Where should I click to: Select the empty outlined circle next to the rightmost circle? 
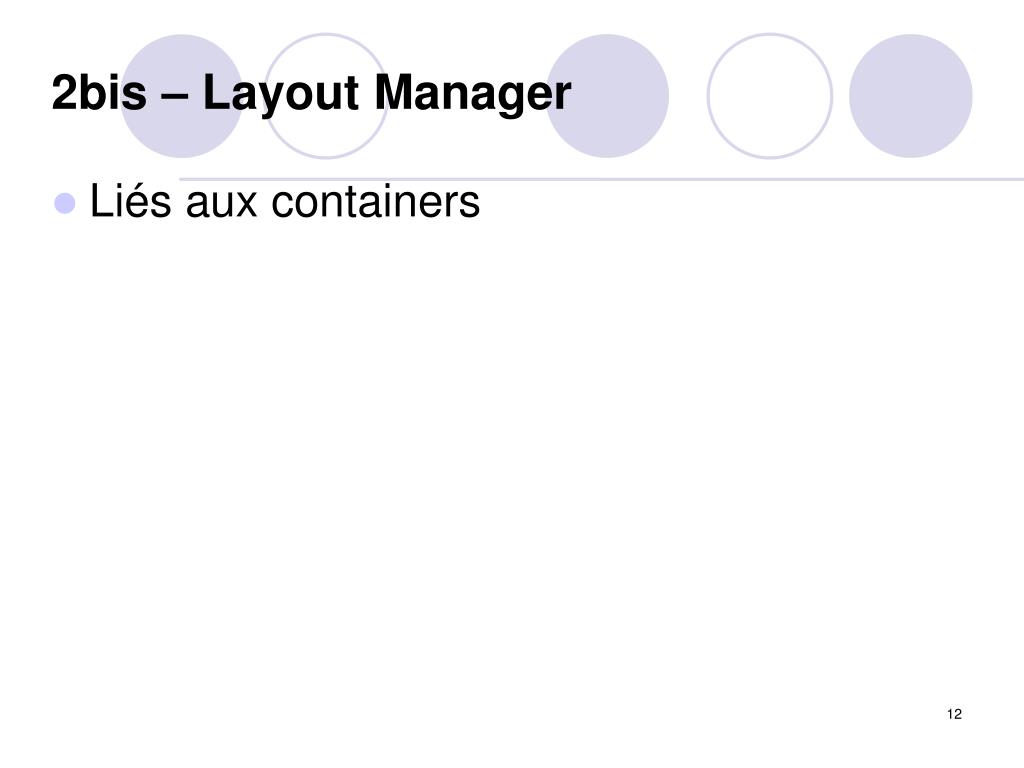coord(769,96)
